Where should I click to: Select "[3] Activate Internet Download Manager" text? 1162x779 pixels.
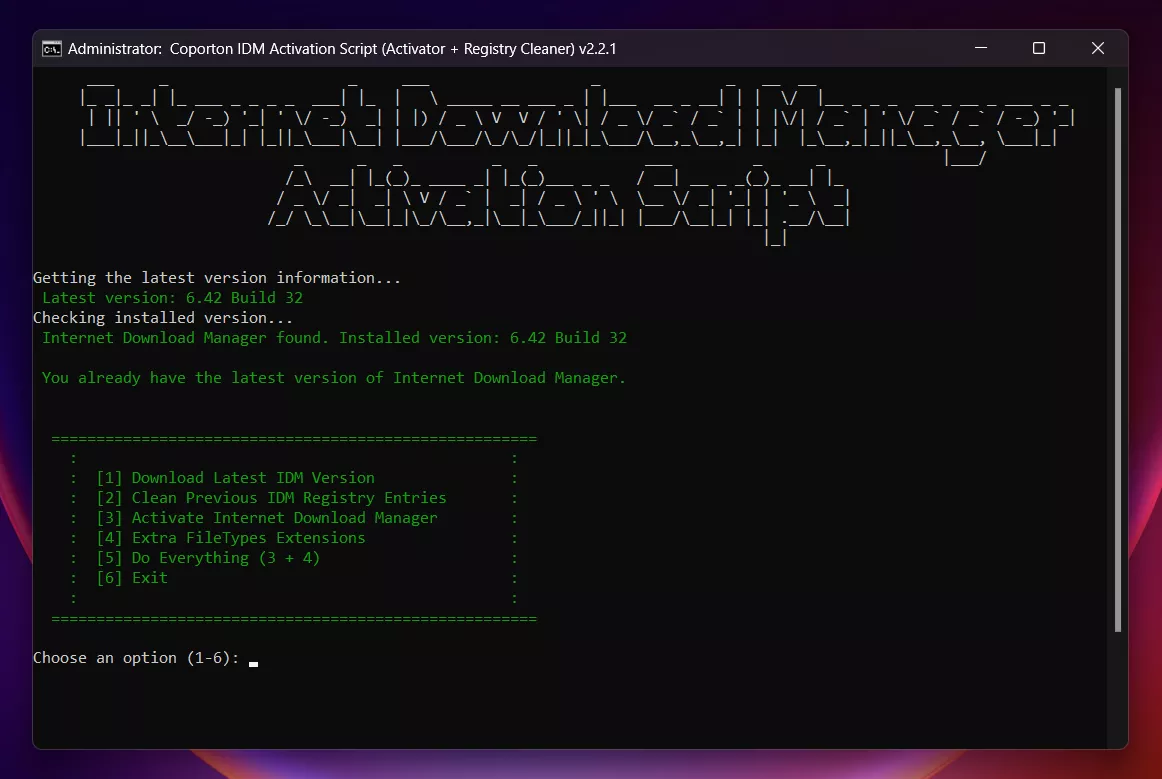click(267, 518)
